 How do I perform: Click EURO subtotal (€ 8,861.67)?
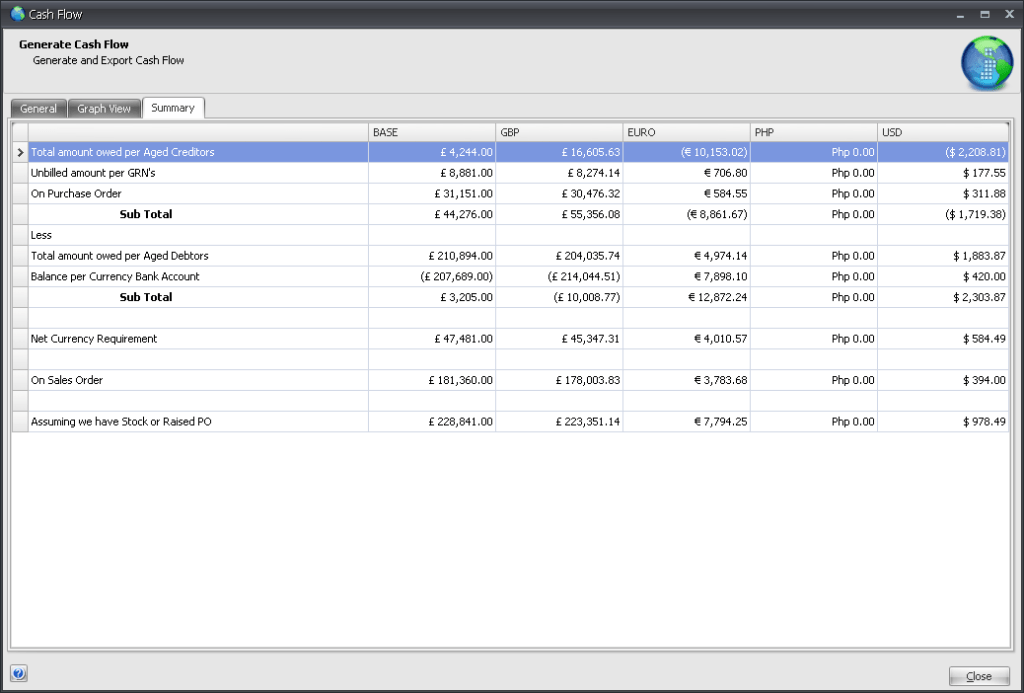click(686, 214)
